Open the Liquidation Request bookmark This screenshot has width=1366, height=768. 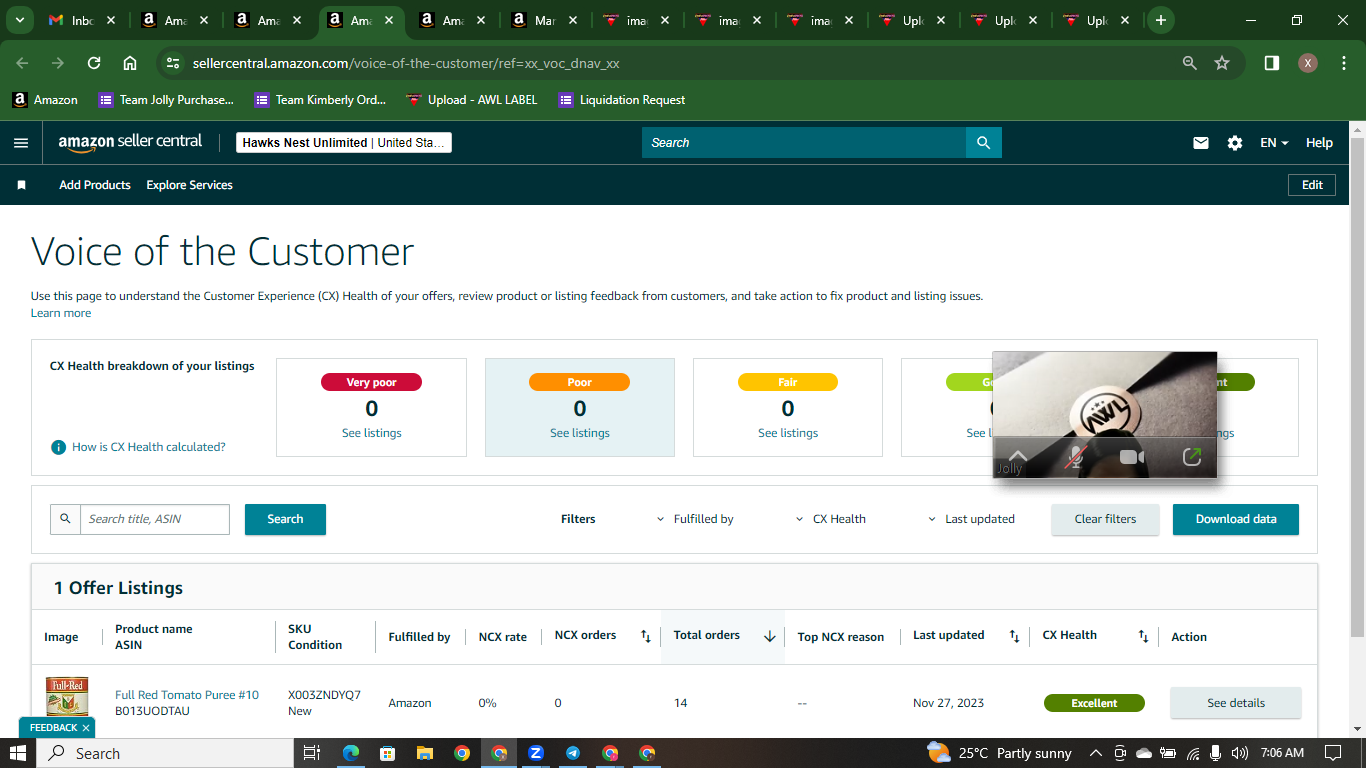(622, 100)
